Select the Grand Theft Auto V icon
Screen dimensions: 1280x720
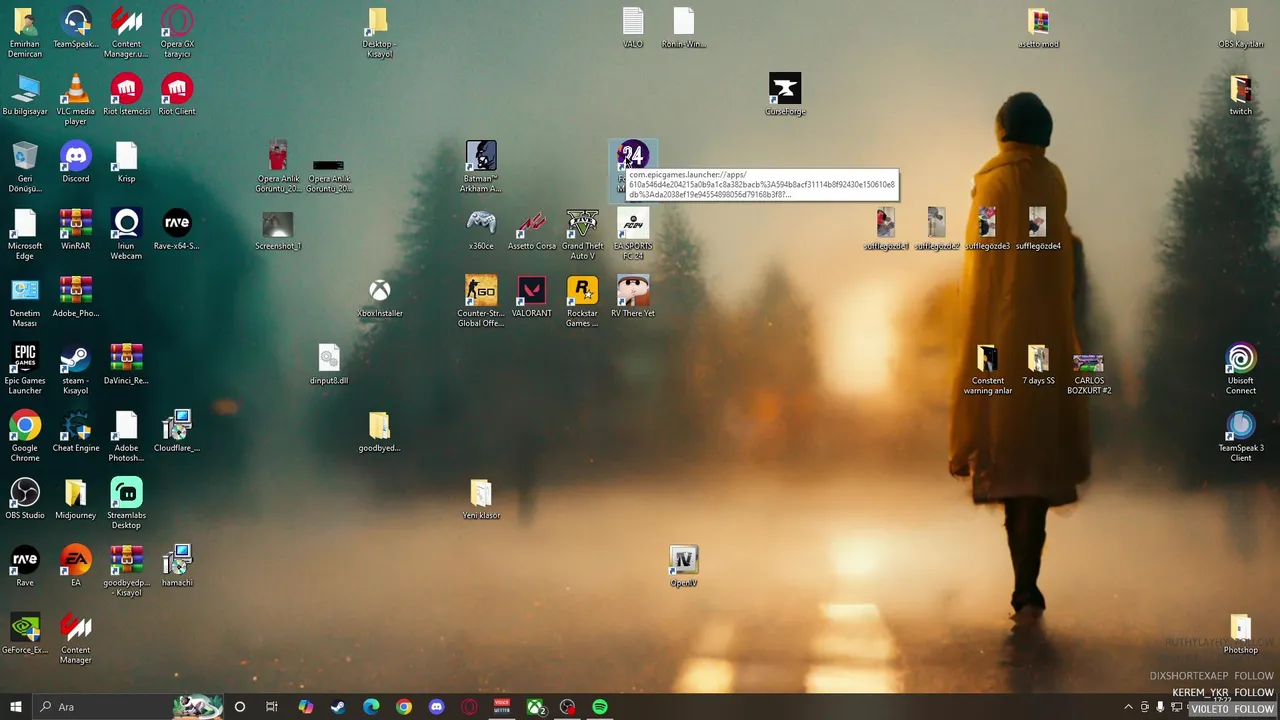click(x=582, y=235)
